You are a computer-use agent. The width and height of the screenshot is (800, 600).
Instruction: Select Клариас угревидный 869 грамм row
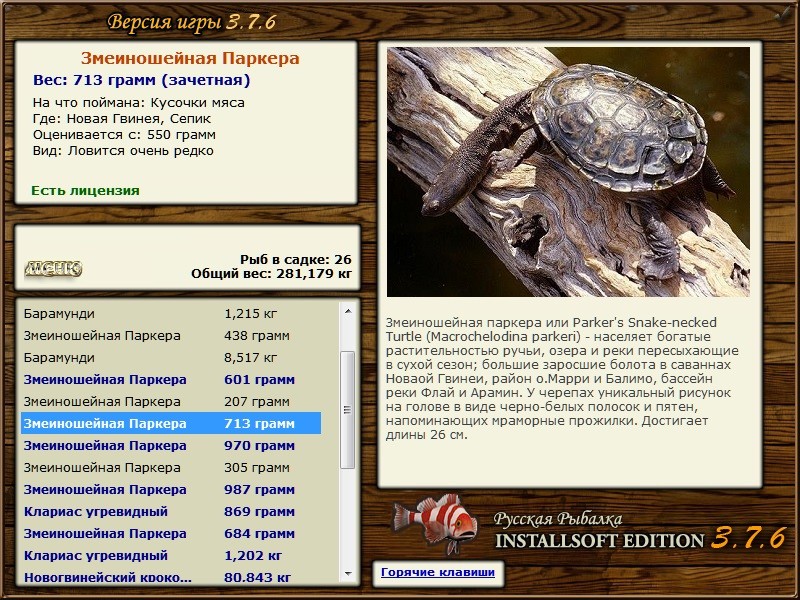171,511
